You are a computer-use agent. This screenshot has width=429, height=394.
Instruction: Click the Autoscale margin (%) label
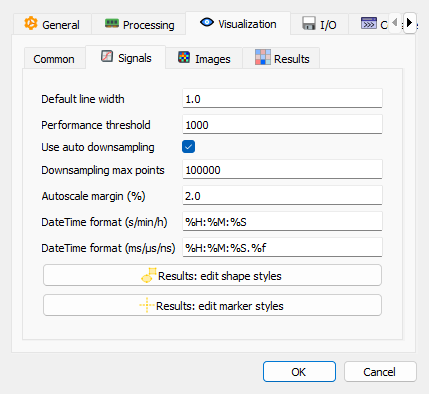pos(93,196)
